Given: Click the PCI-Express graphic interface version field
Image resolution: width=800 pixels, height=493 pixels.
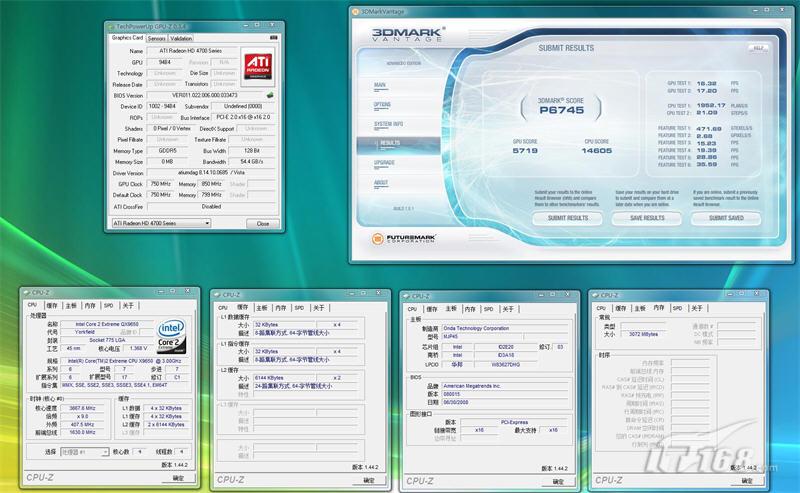Looking at the screenshot, I should pyautogui.click(x=514, y=422).
